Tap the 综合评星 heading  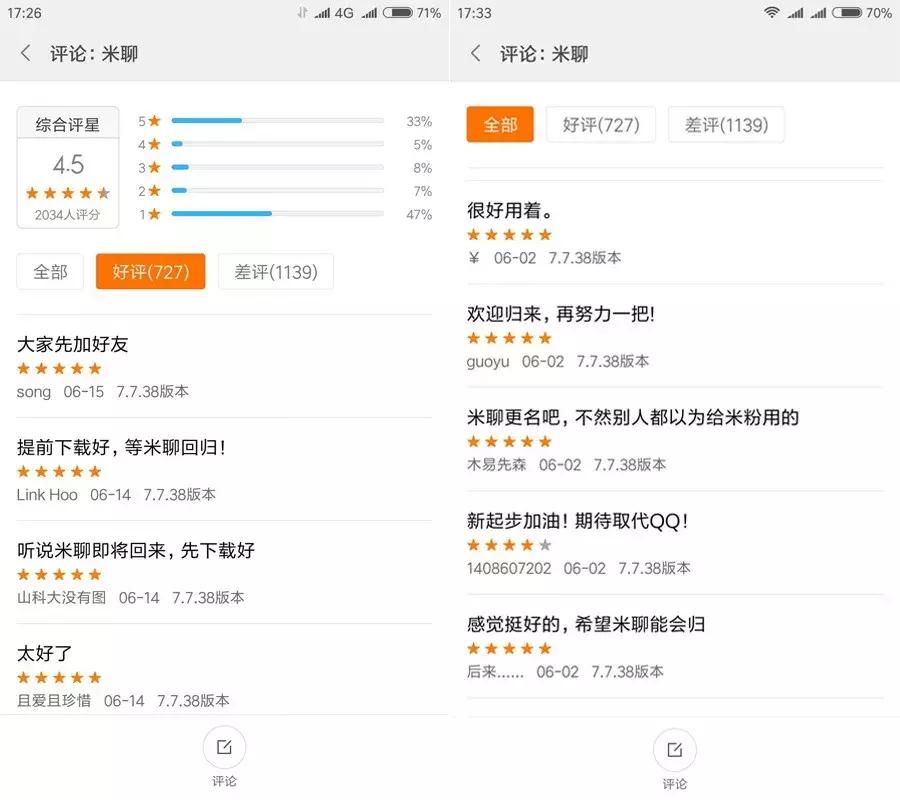coord(68,124)
